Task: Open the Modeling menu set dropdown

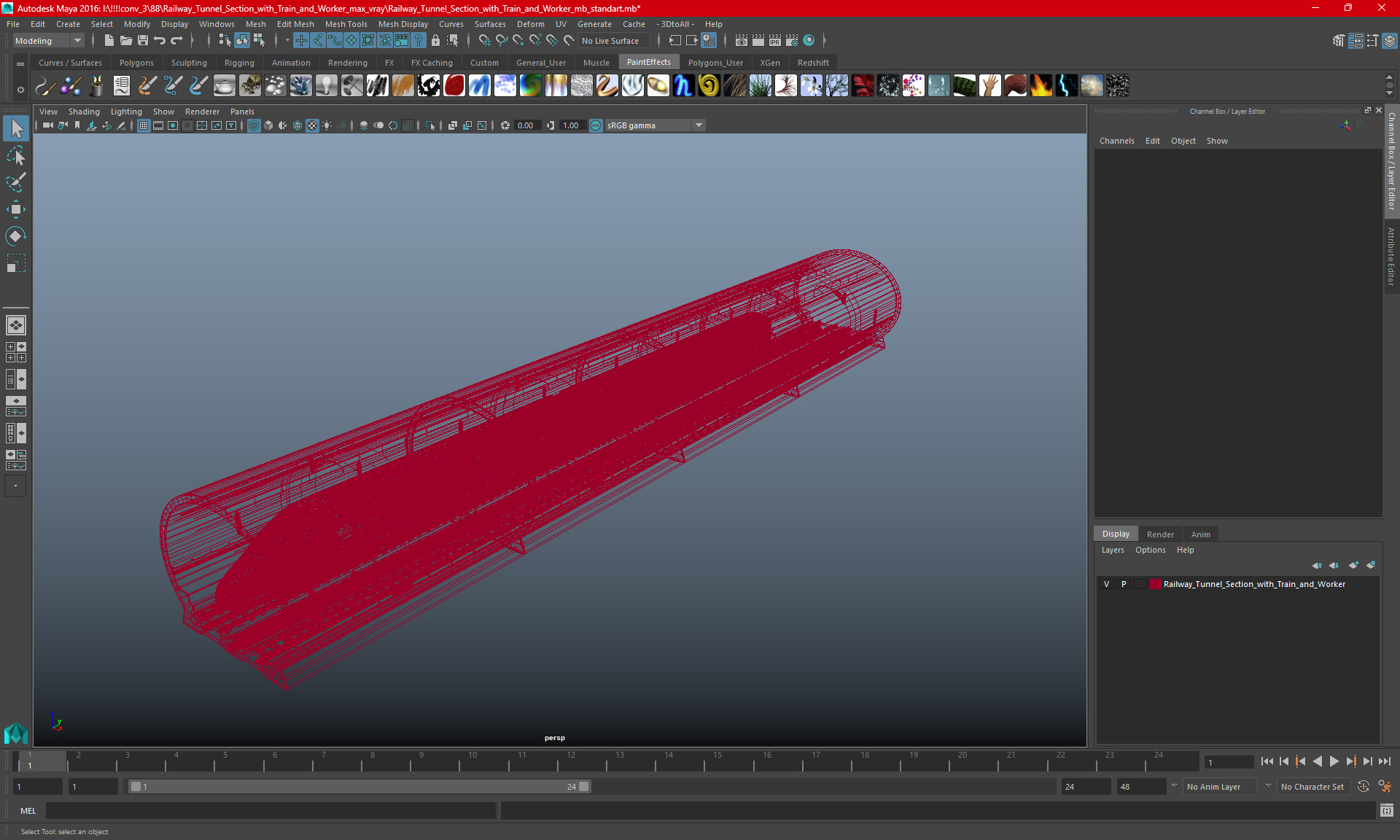Action: point(48,41)
